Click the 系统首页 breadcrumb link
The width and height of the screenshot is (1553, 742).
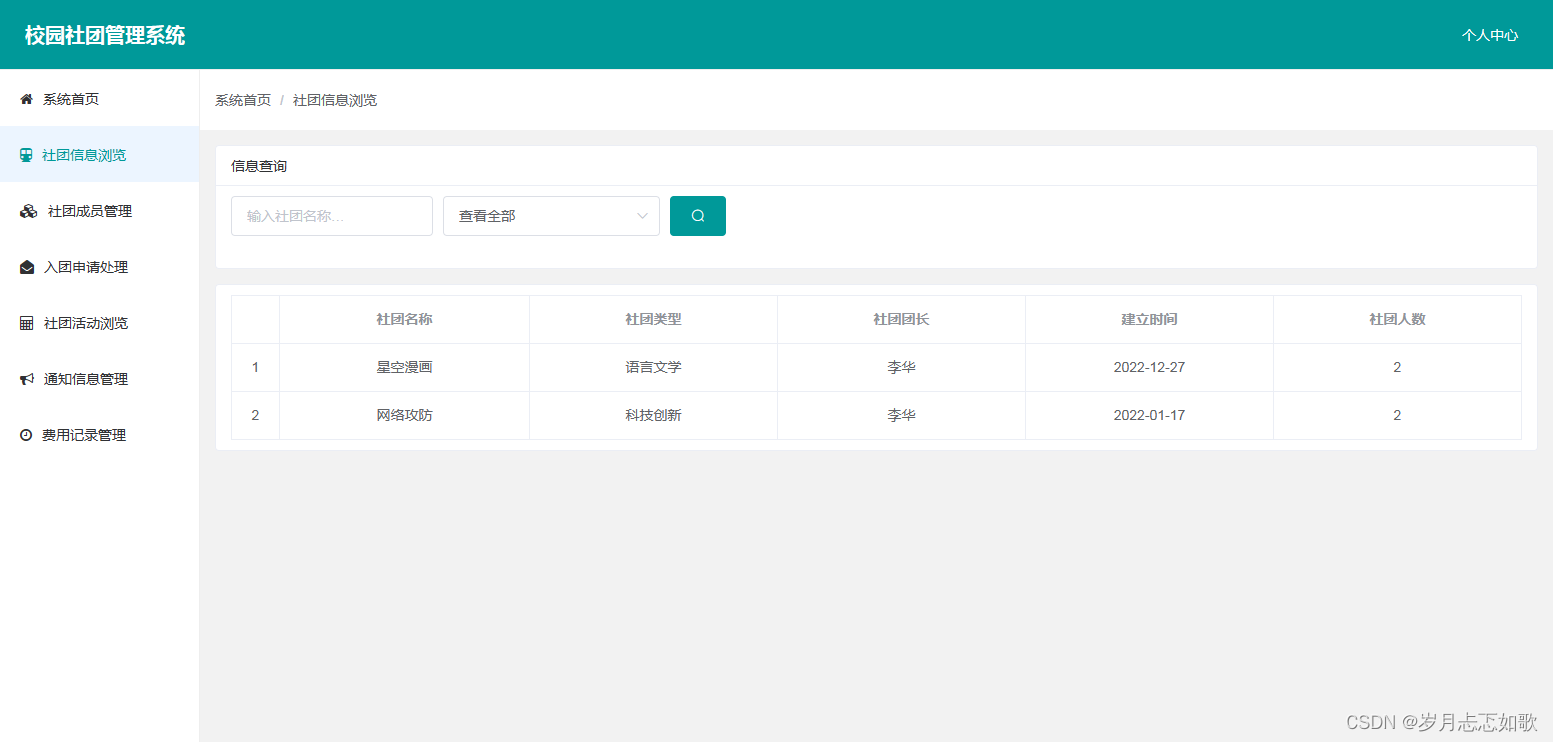coord(243,100)
